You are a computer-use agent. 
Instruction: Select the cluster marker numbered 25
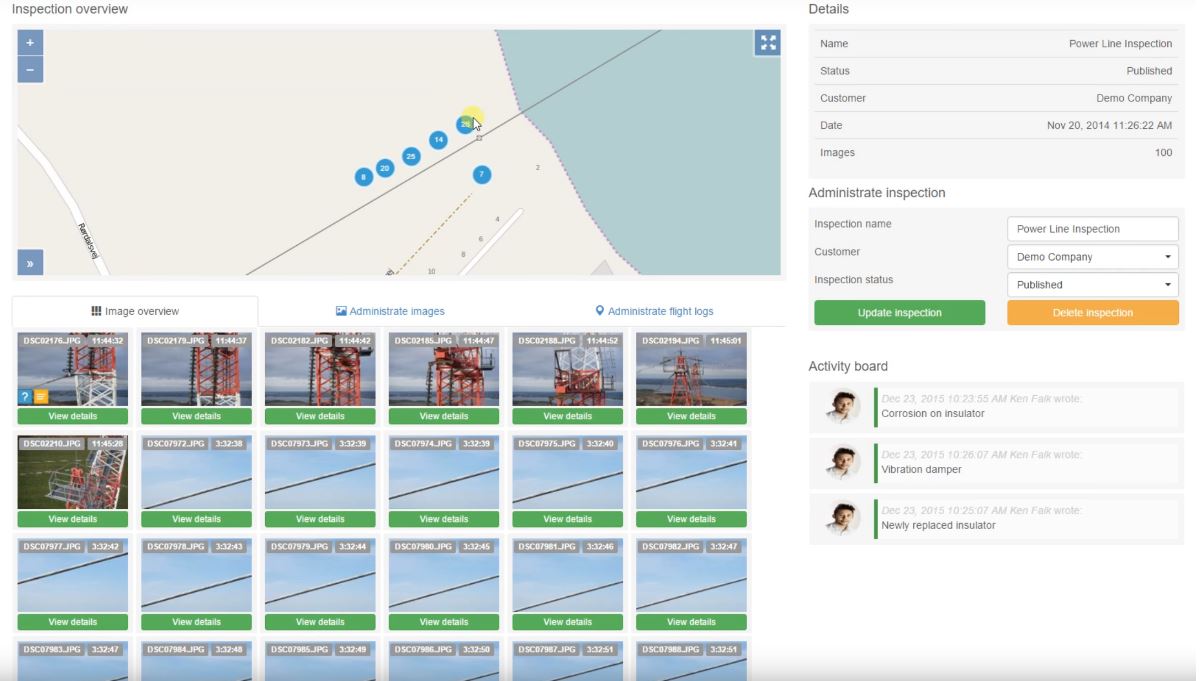(411, 156)
